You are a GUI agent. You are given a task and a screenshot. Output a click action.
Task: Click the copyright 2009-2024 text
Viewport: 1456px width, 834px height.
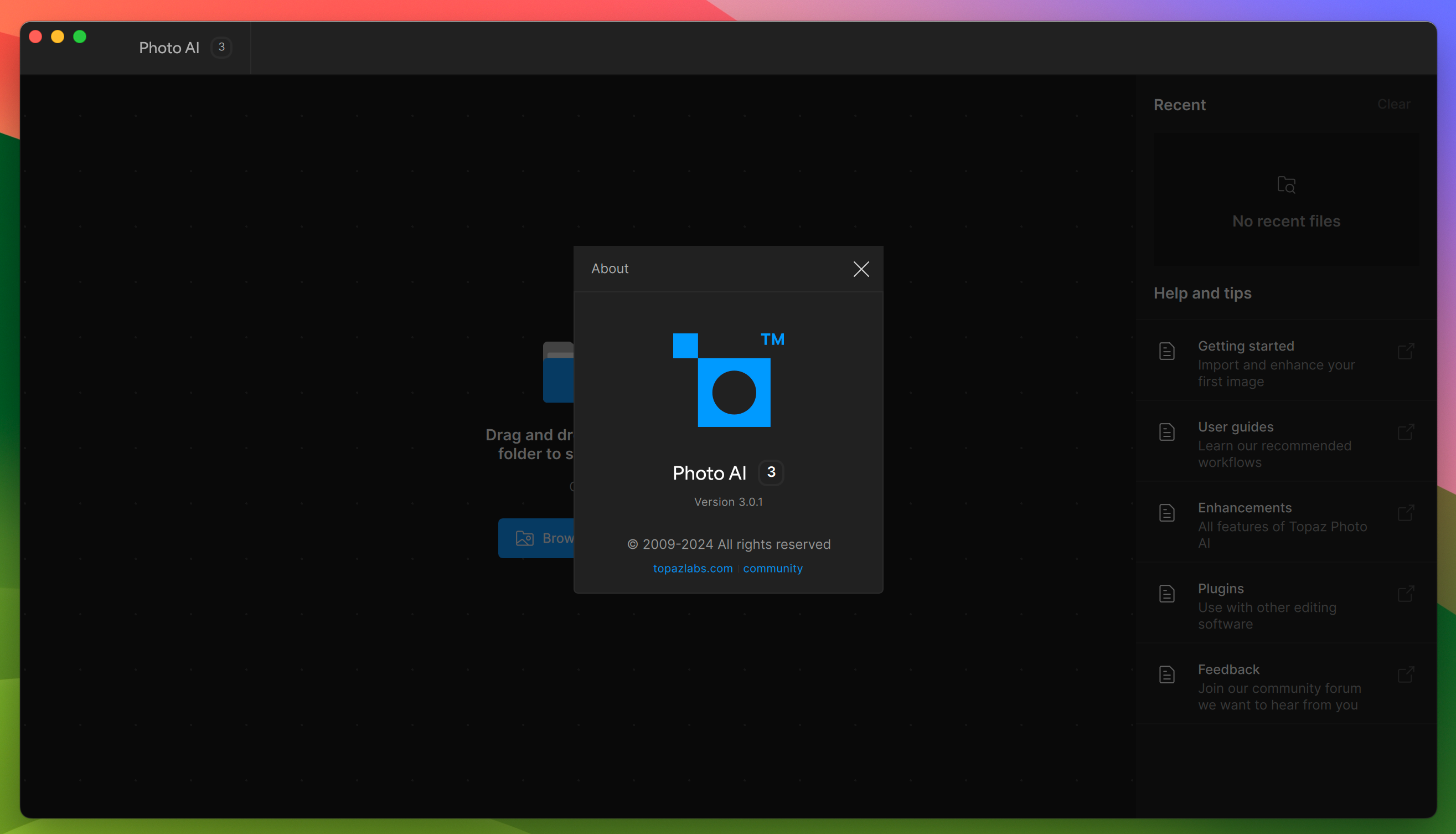[x=729, y=544]
